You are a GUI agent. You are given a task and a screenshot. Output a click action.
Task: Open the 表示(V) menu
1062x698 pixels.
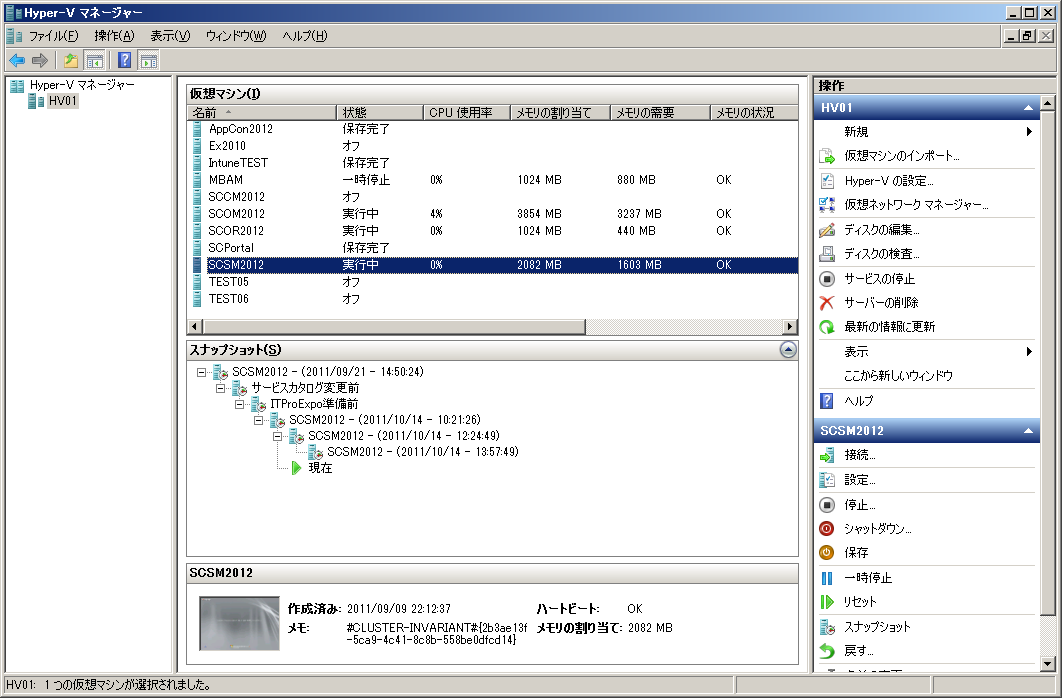coord(170,36)
